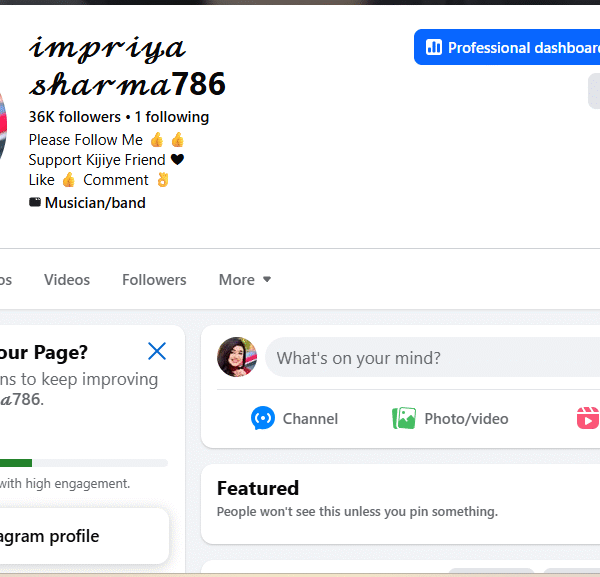This screenshot has width=600, height=577.
Task: Open the Followers tab
Action: (154, 280)
